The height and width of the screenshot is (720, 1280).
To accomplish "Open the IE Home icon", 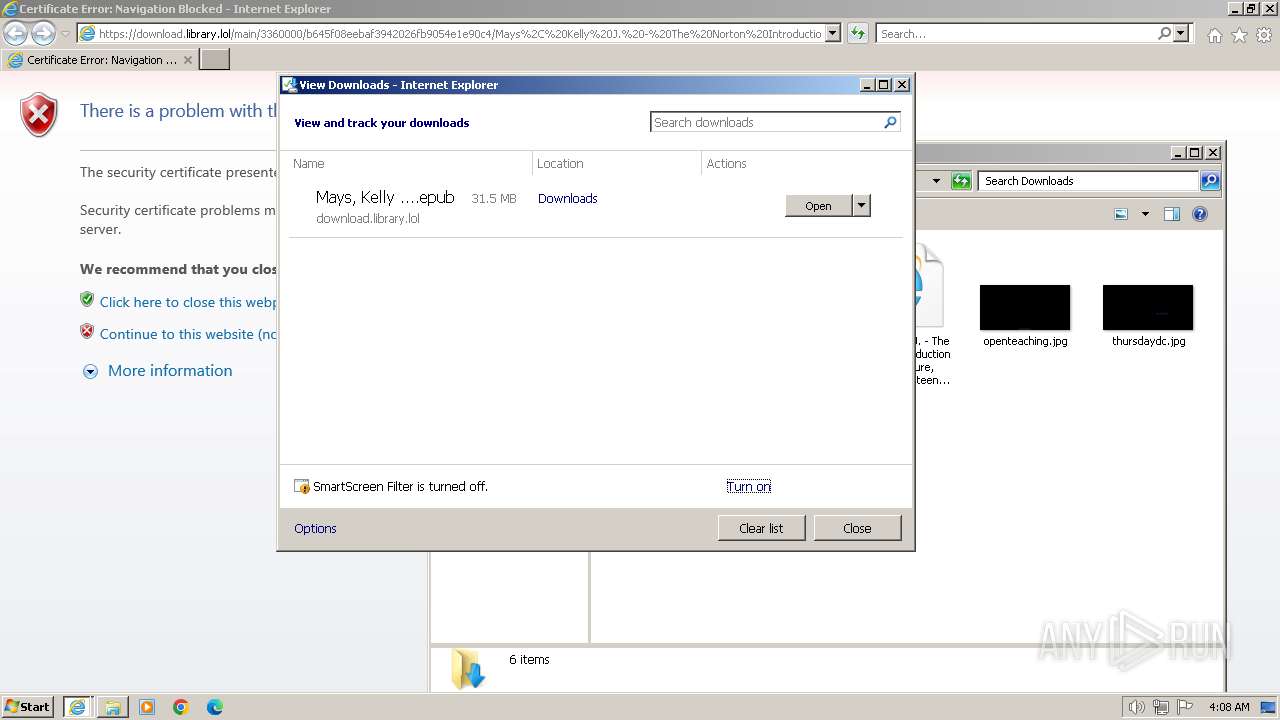I will [x=1214, y=35].
